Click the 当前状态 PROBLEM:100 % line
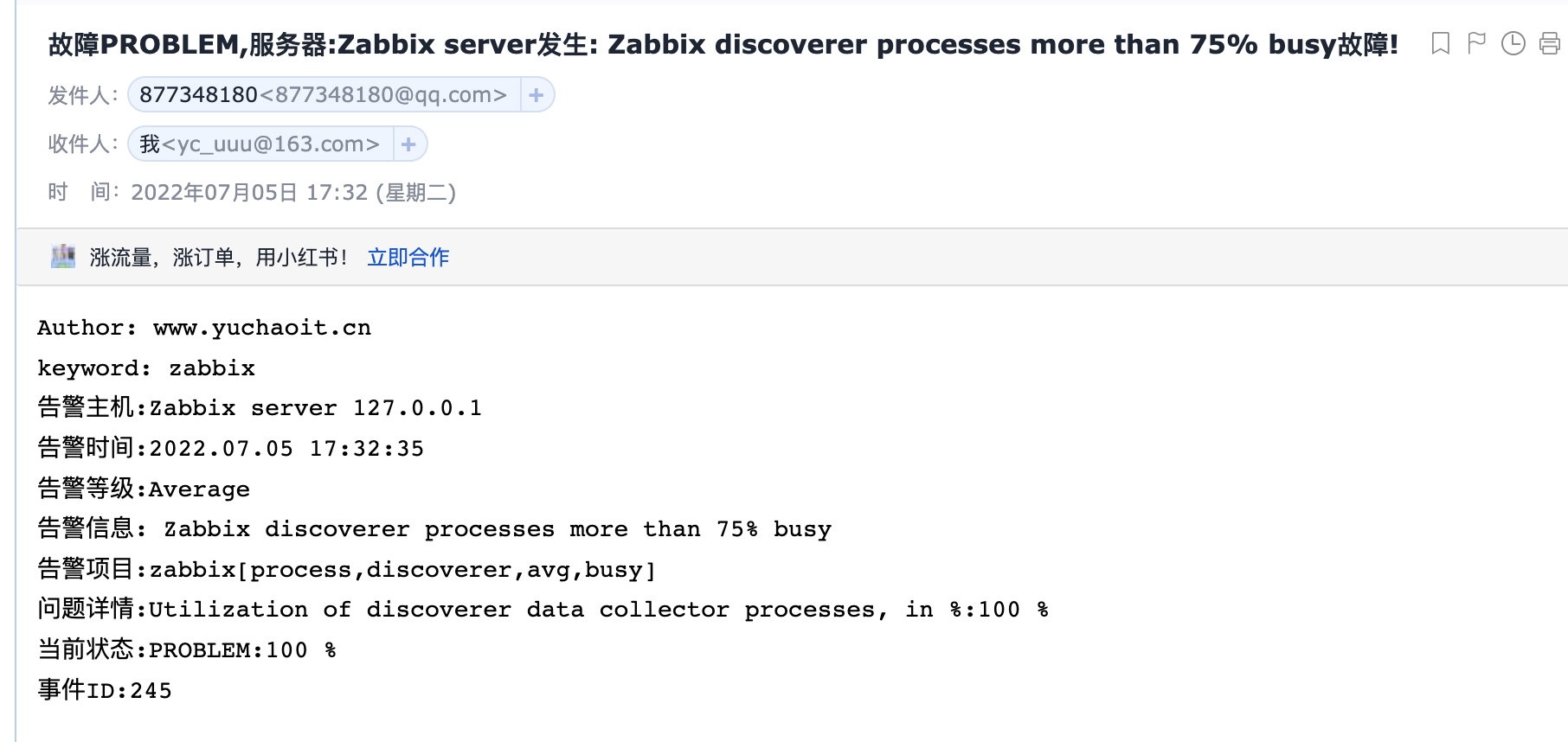The height and width of the screenshot is (742, 1568). coord(187,649)
